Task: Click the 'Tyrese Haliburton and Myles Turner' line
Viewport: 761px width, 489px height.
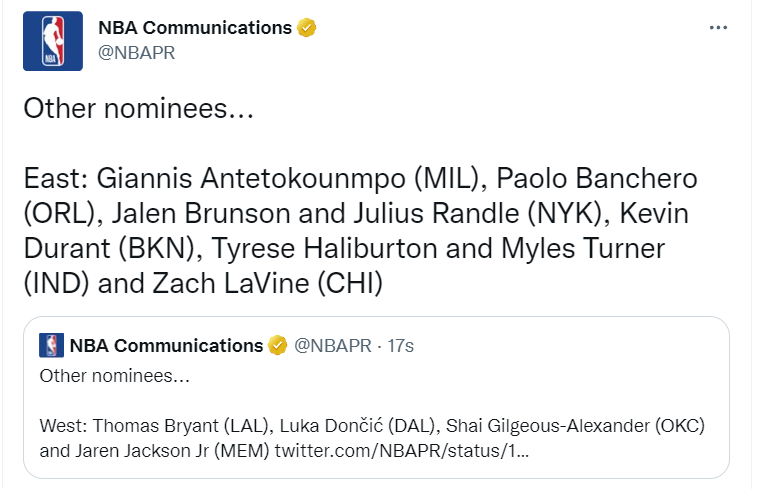Action: [x=438, y=248]
